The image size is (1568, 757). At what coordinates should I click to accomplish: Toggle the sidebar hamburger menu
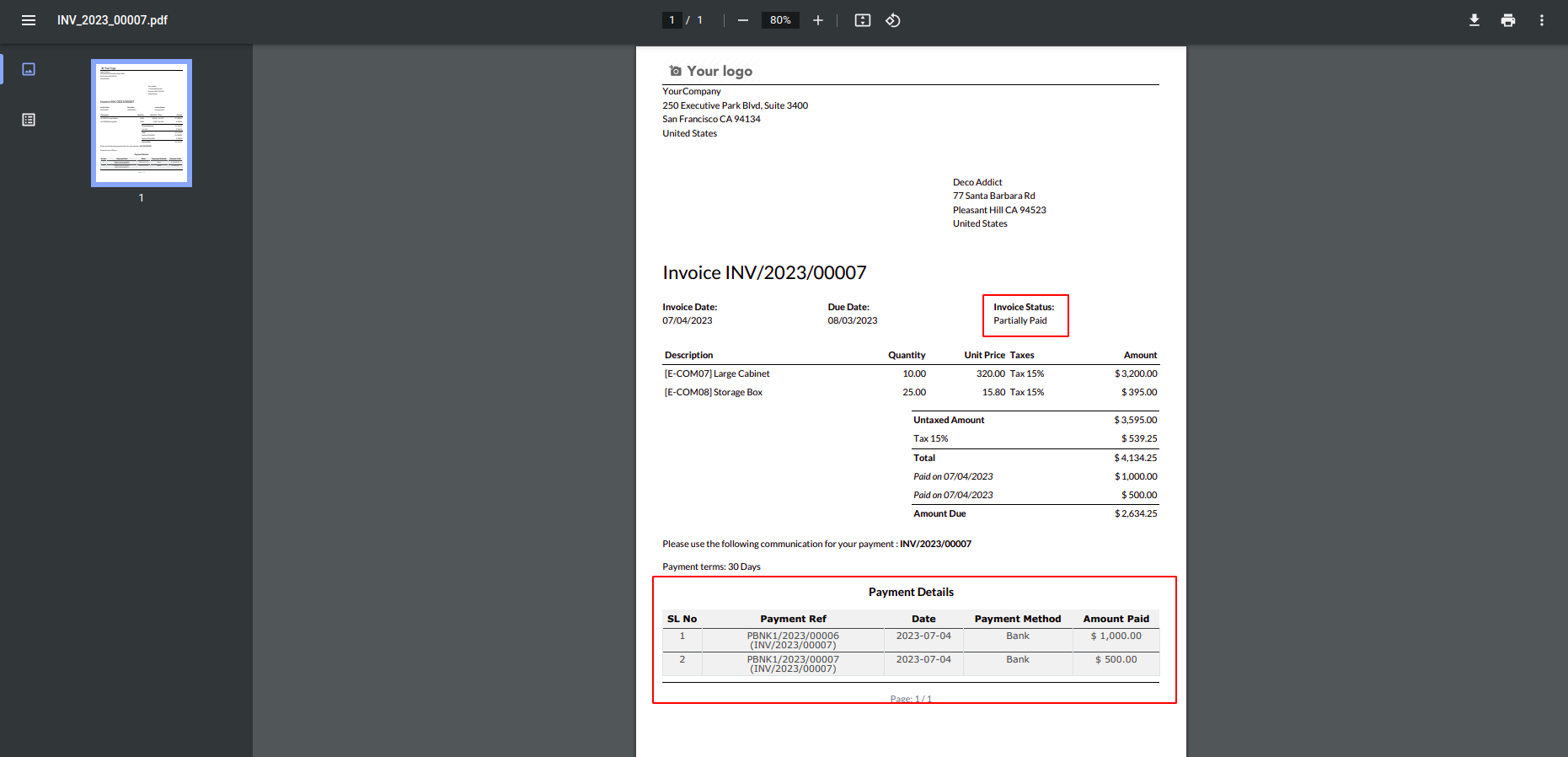29,20
